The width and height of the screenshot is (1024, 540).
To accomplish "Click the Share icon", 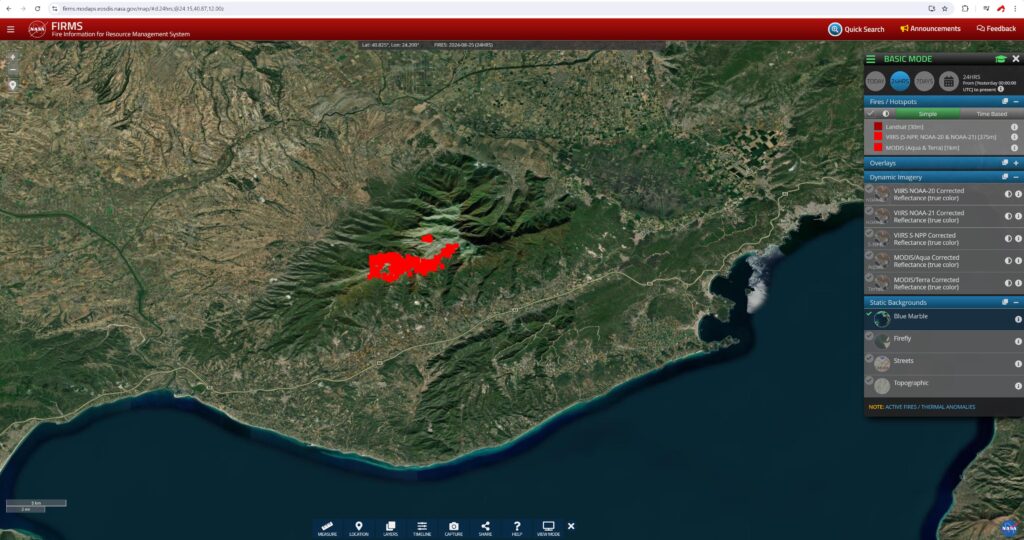I will click(x=485, y=527).
